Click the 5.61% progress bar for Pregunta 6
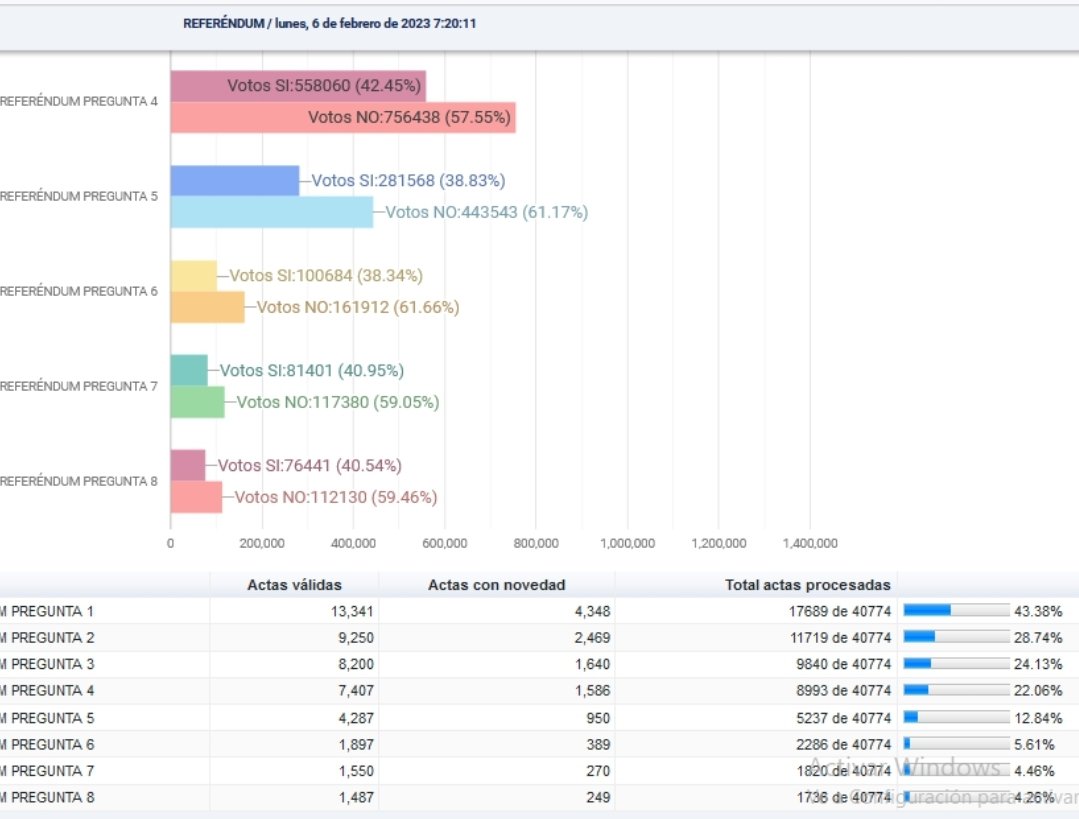Screen dimensions: 1079x819 (x=957, y=744)
